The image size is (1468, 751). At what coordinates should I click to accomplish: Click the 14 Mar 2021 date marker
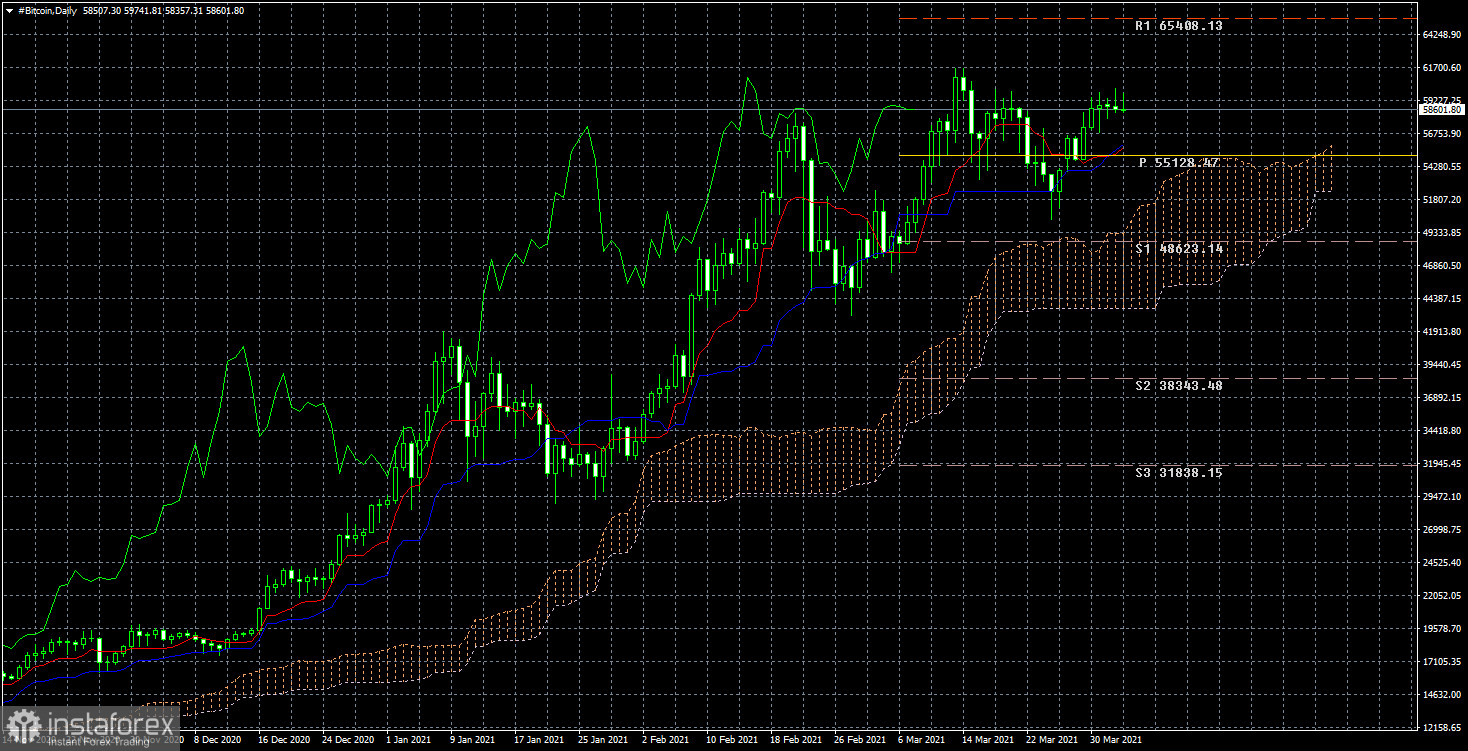point(985,741)
